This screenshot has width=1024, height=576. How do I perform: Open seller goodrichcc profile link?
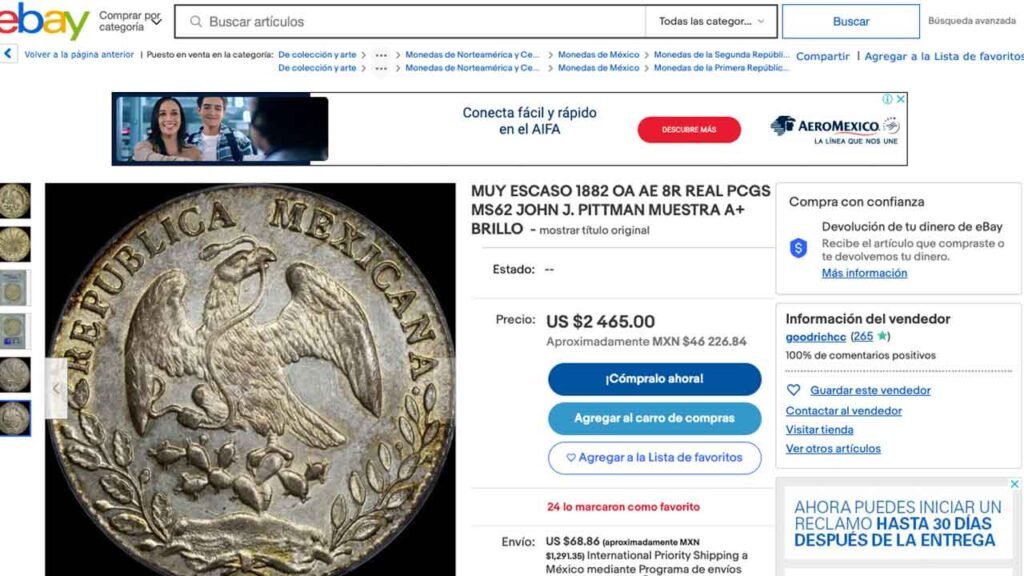[x=816, y=337]
